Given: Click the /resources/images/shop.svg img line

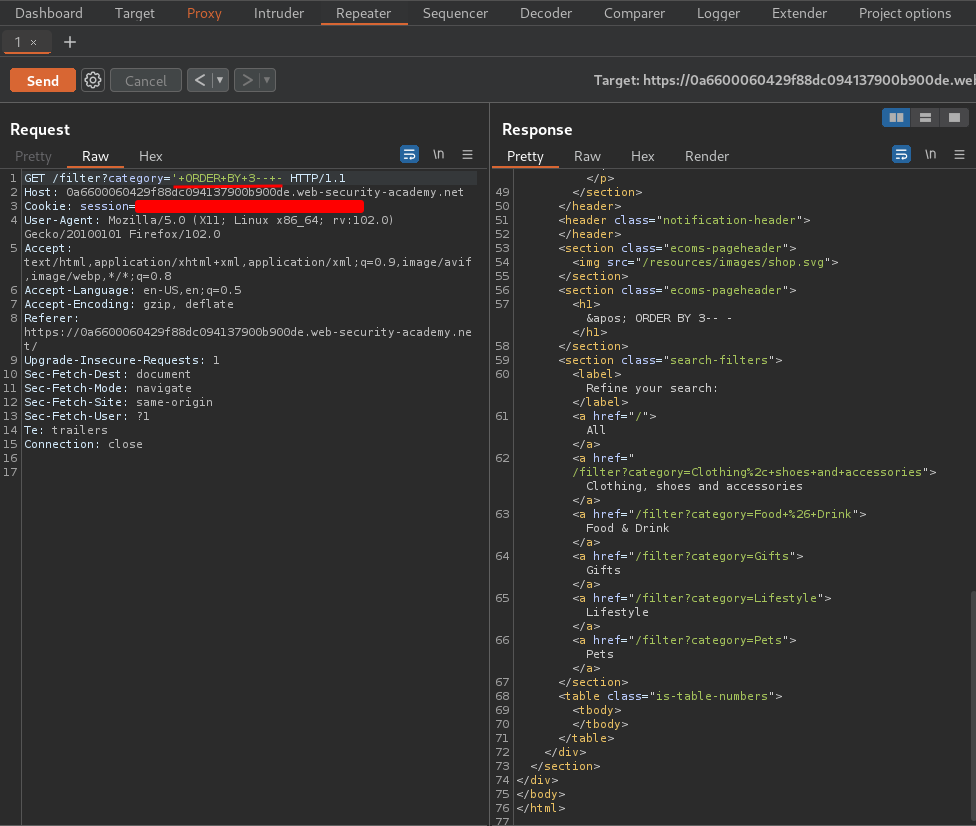Looking at the screenshot, I should 705,262.
